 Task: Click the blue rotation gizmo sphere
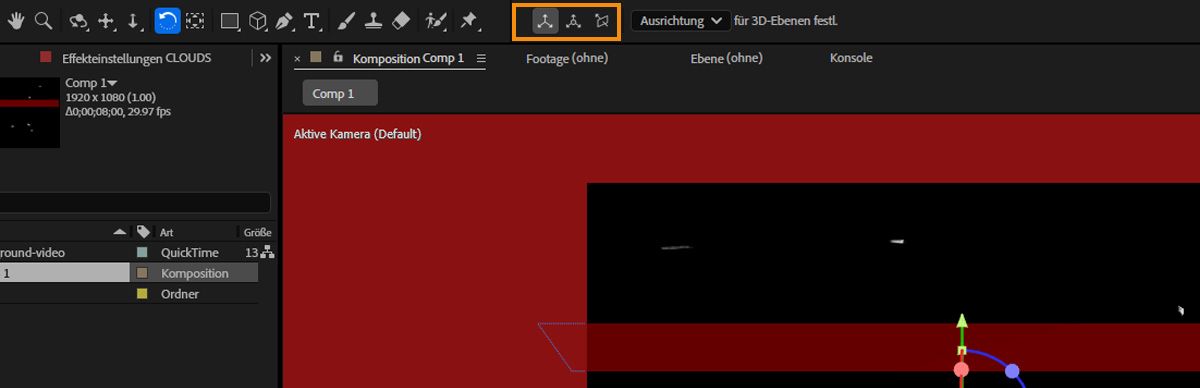[x=1012, y=371]
